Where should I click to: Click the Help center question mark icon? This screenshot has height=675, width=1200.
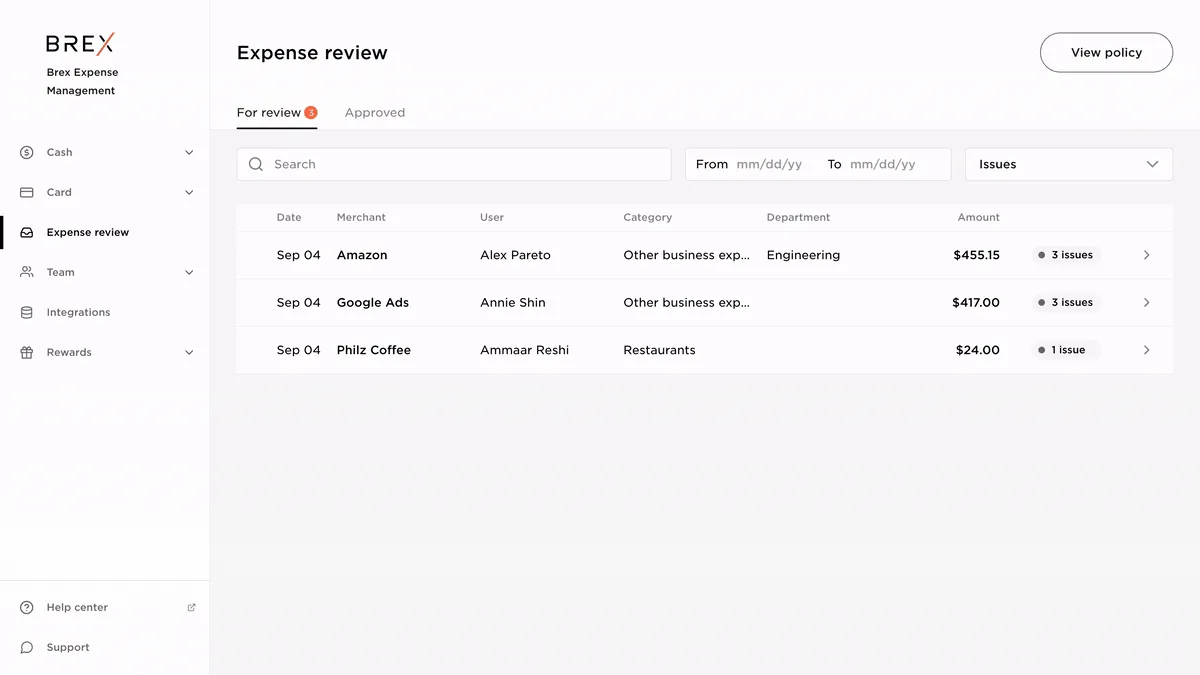27,607
